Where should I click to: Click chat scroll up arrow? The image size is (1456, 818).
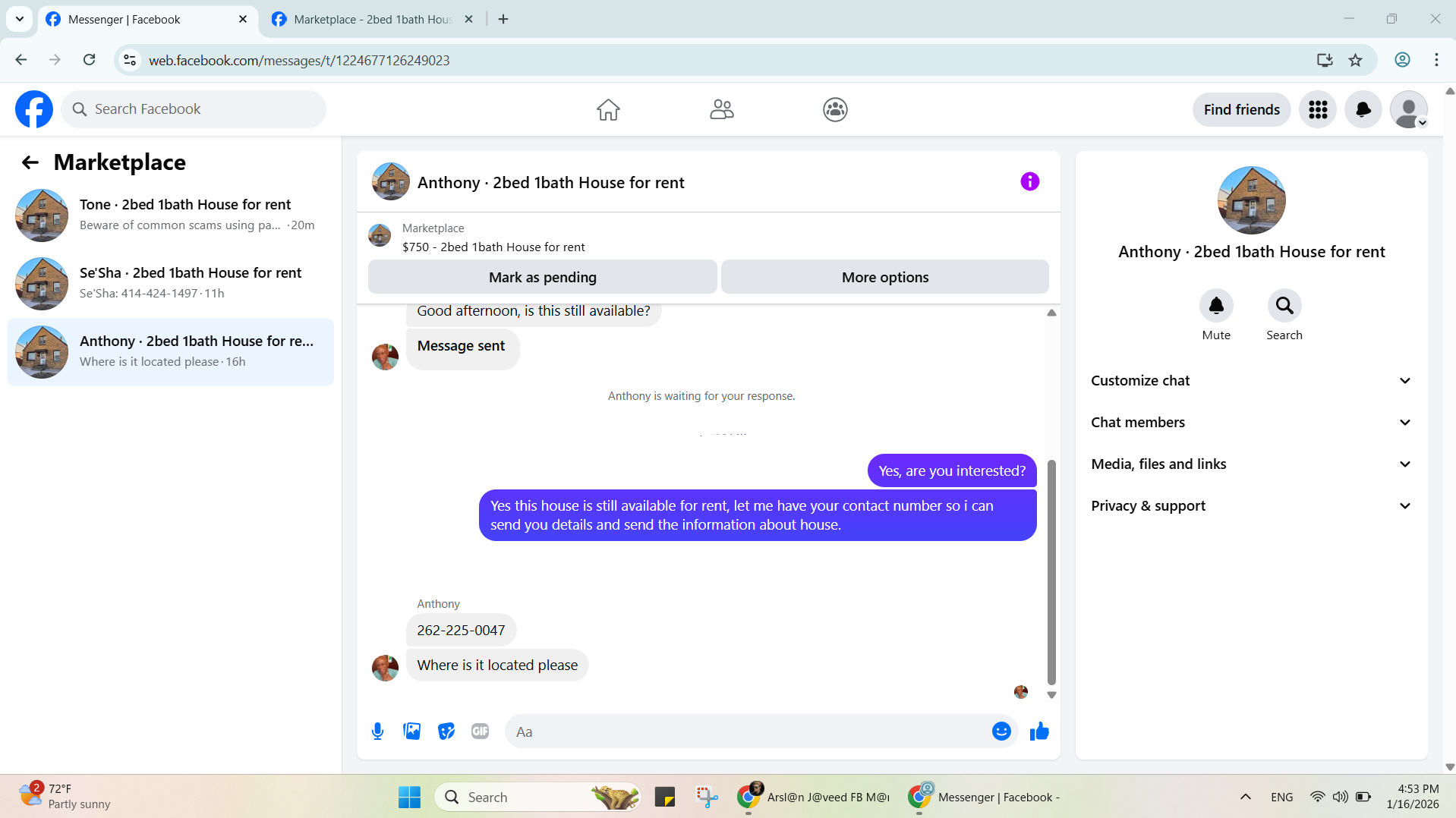[x=1051, y=313]
